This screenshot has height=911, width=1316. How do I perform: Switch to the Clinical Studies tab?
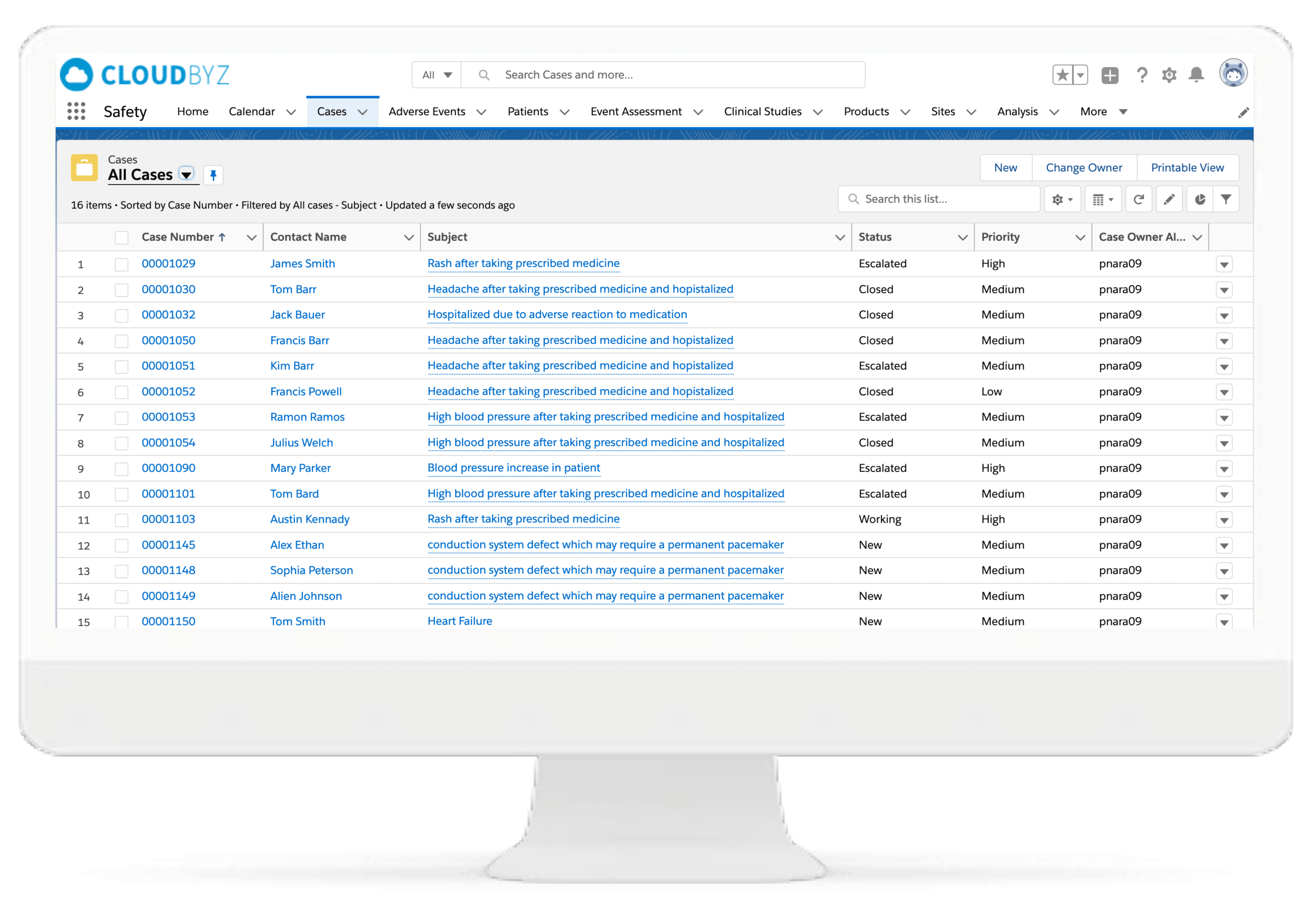(x=762, y=112)
